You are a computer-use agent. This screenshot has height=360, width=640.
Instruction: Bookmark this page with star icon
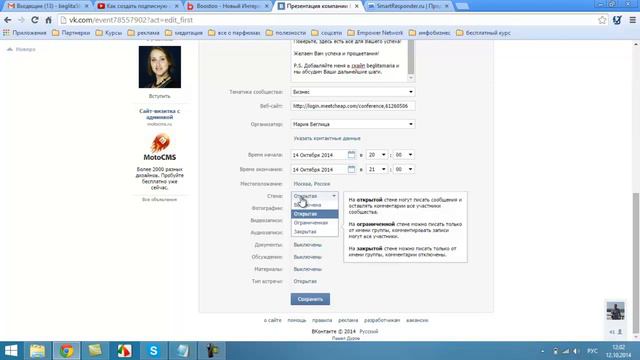click(x=602, y=20)
